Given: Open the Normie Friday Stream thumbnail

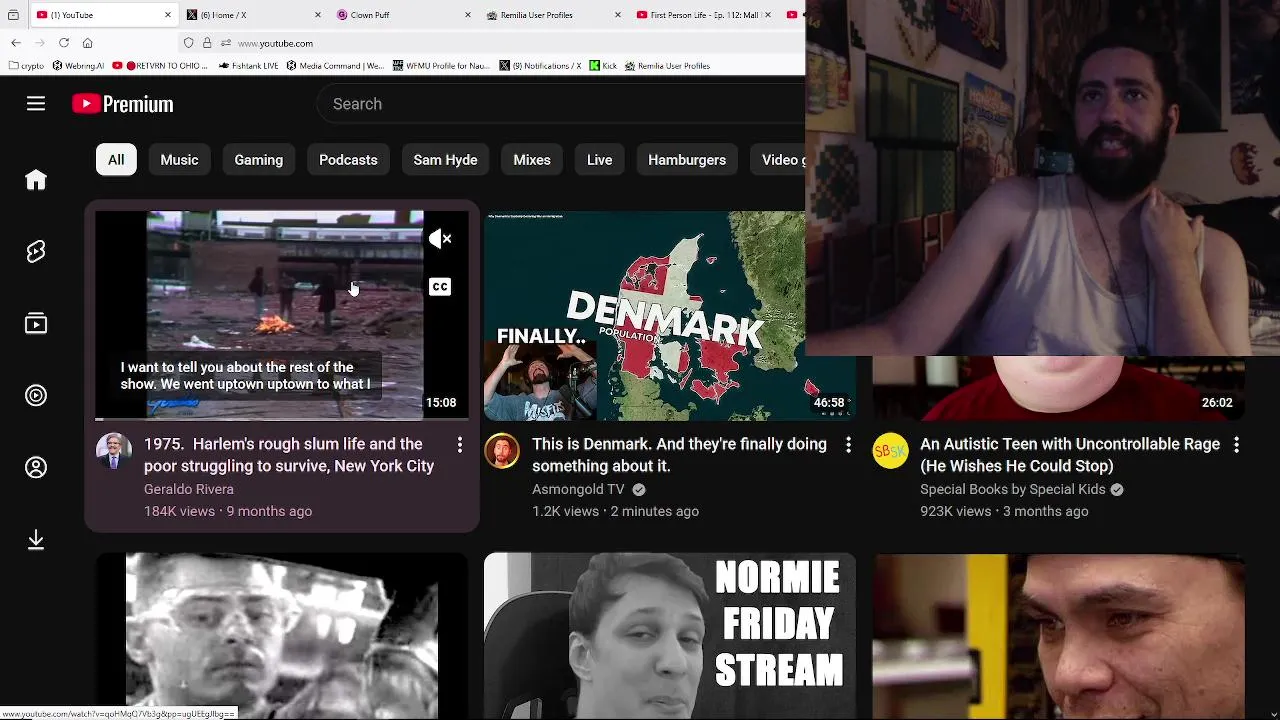Looking at the screenshot, I should coord(670,636).
